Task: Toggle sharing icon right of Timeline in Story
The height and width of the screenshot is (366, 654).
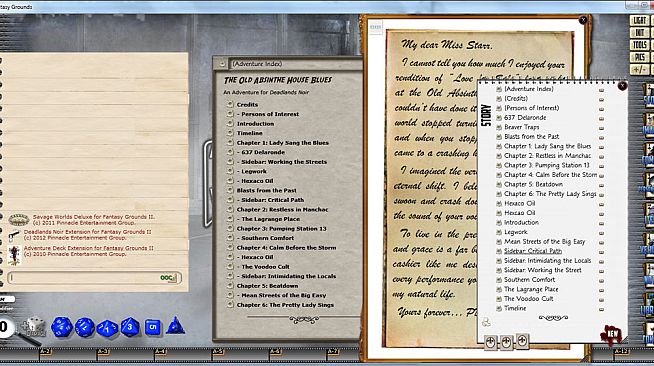Action: [601, 309]
